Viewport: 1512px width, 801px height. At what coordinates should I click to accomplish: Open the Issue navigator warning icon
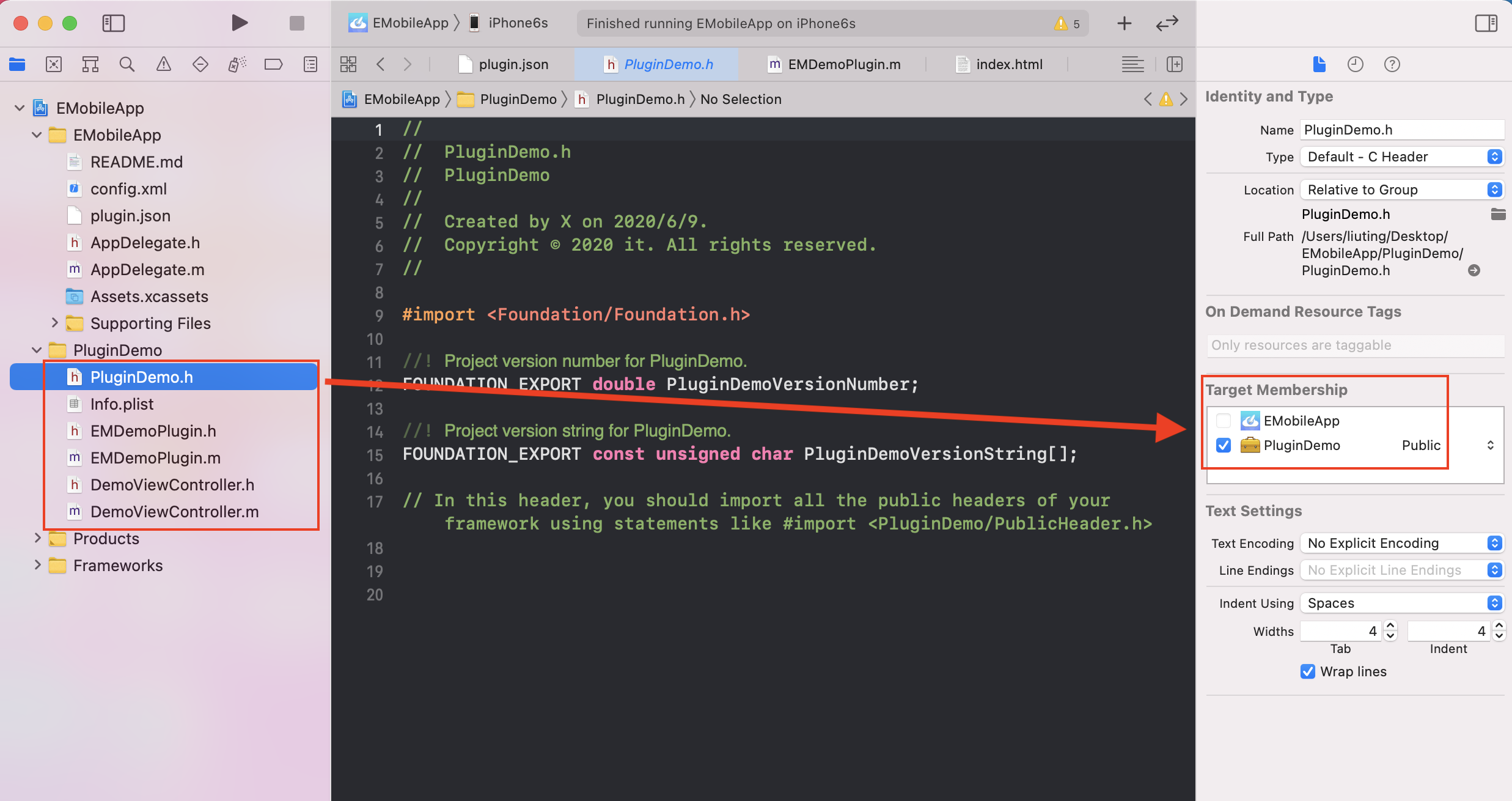tap(164, 64)
